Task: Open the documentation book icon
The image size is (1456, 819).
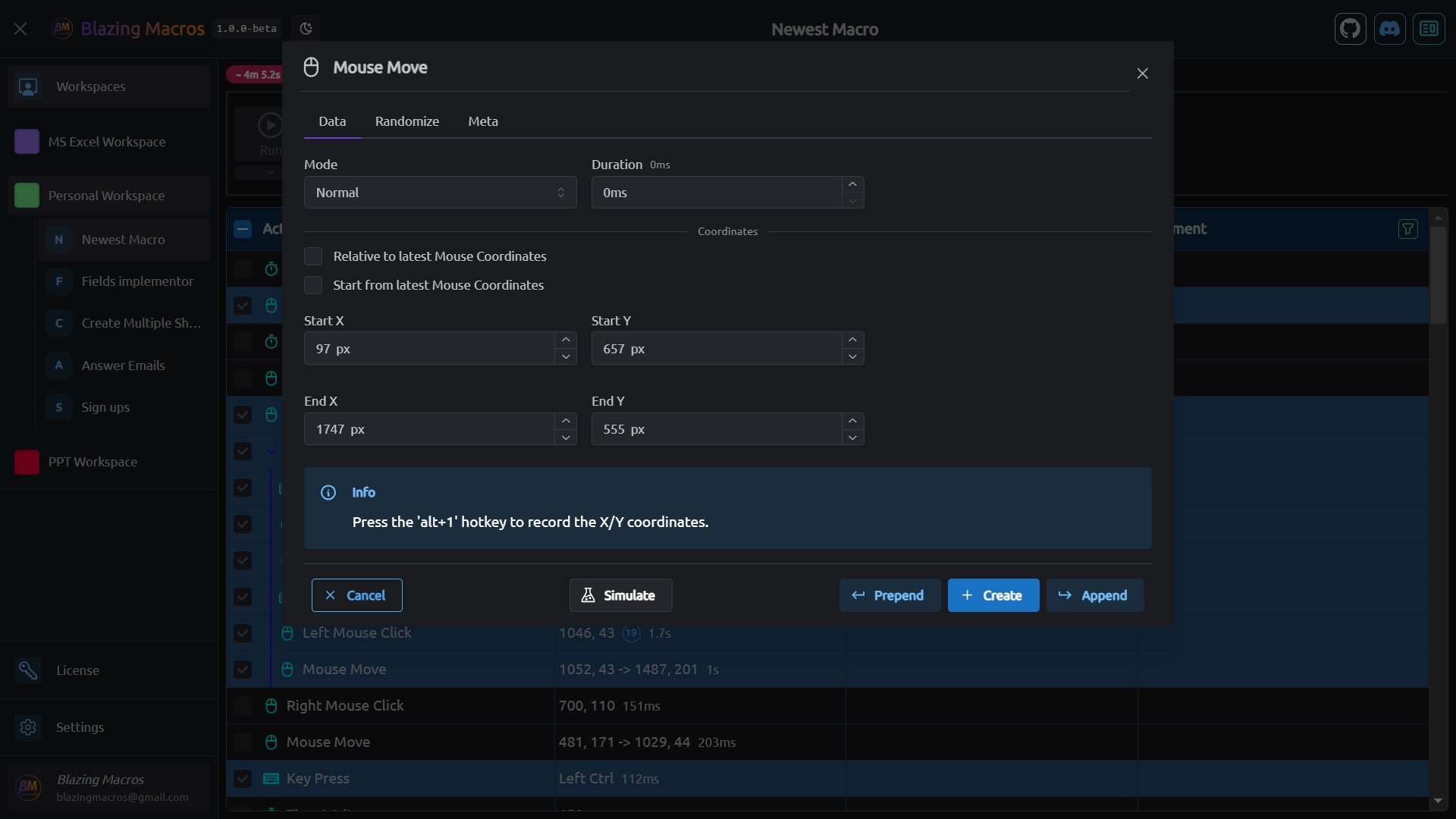Action: 1429,29
